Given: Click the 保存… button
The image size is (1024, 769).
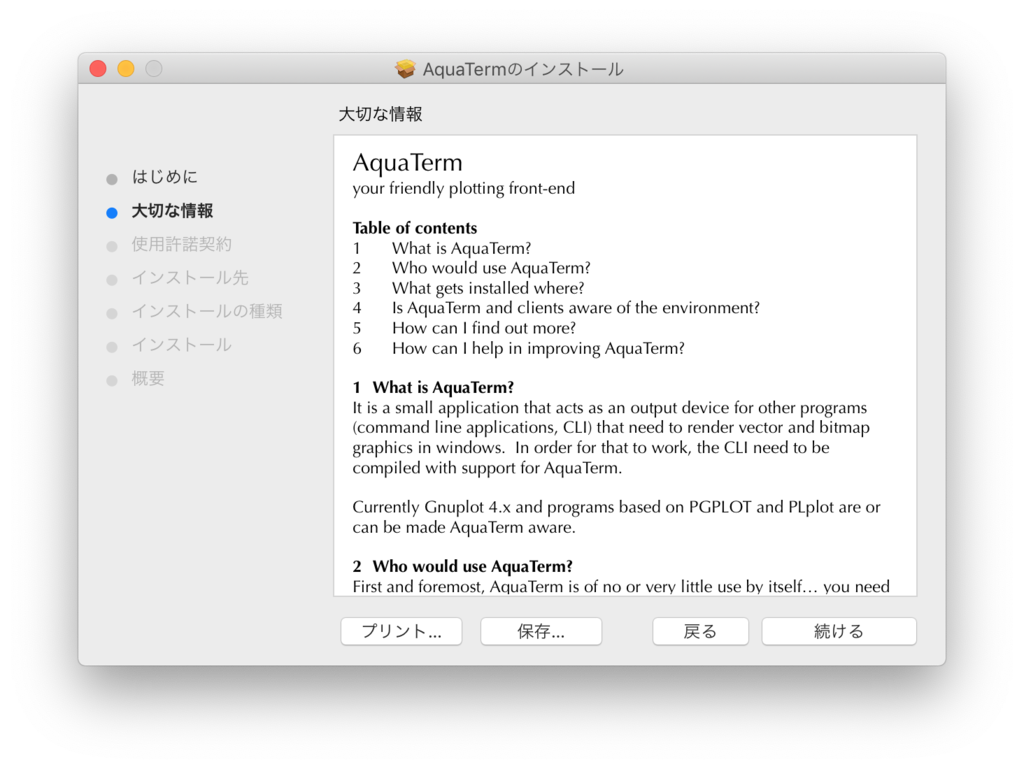Looking at the screenshot, I should (541, 631).
